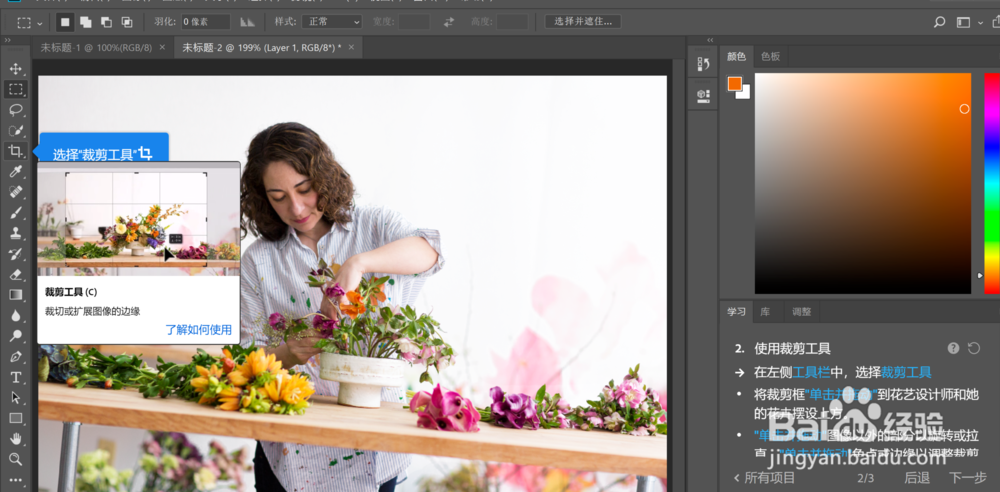This screenshot has width=1000, height=492.
Task: Click the orange foreground color swatch
Action: coord(734,83)
